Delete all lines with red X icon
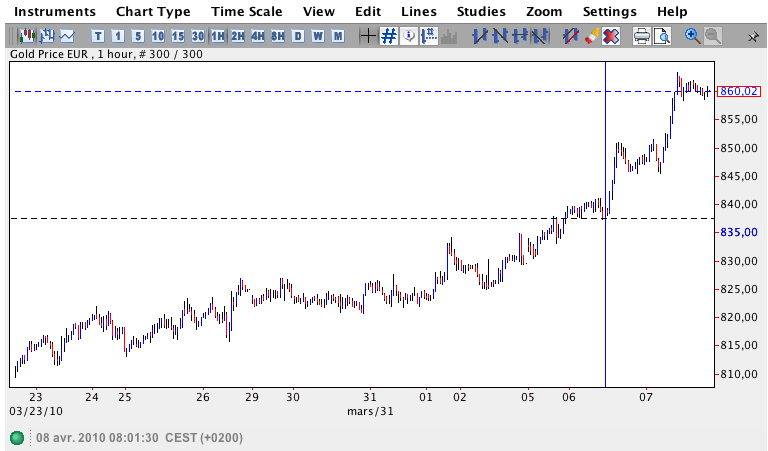768x451 pixels. [611, 36]
